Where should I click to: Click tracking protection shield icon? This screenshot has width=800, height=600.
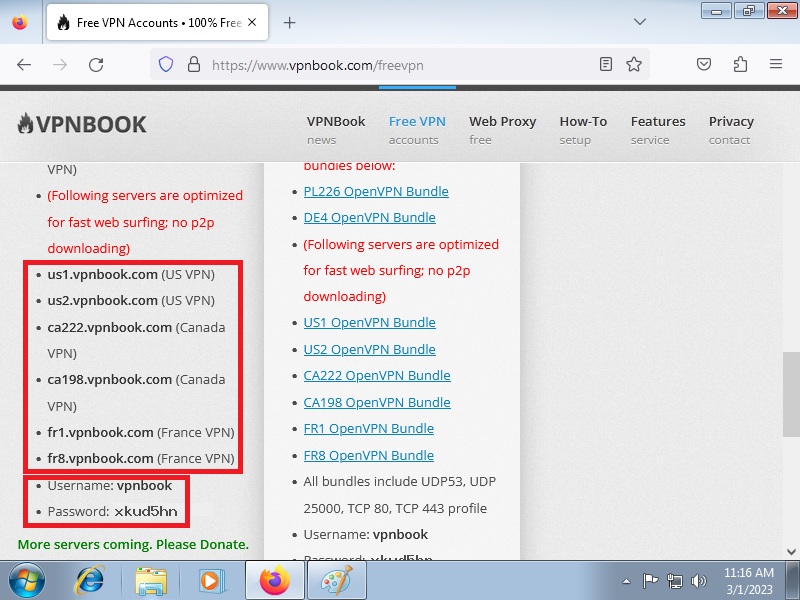click(166, 64)
